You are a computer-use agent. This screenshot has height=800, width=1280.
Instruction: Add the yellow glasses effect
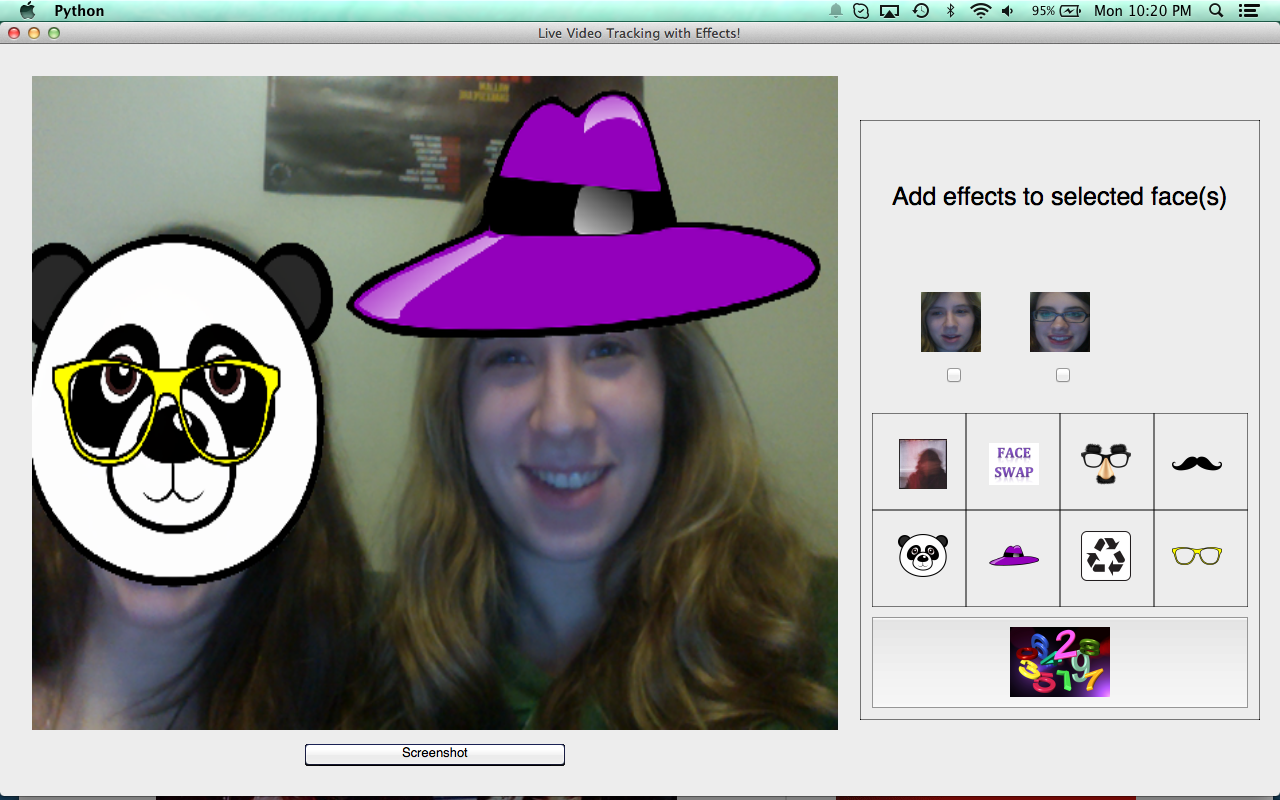pos(1197,556)
